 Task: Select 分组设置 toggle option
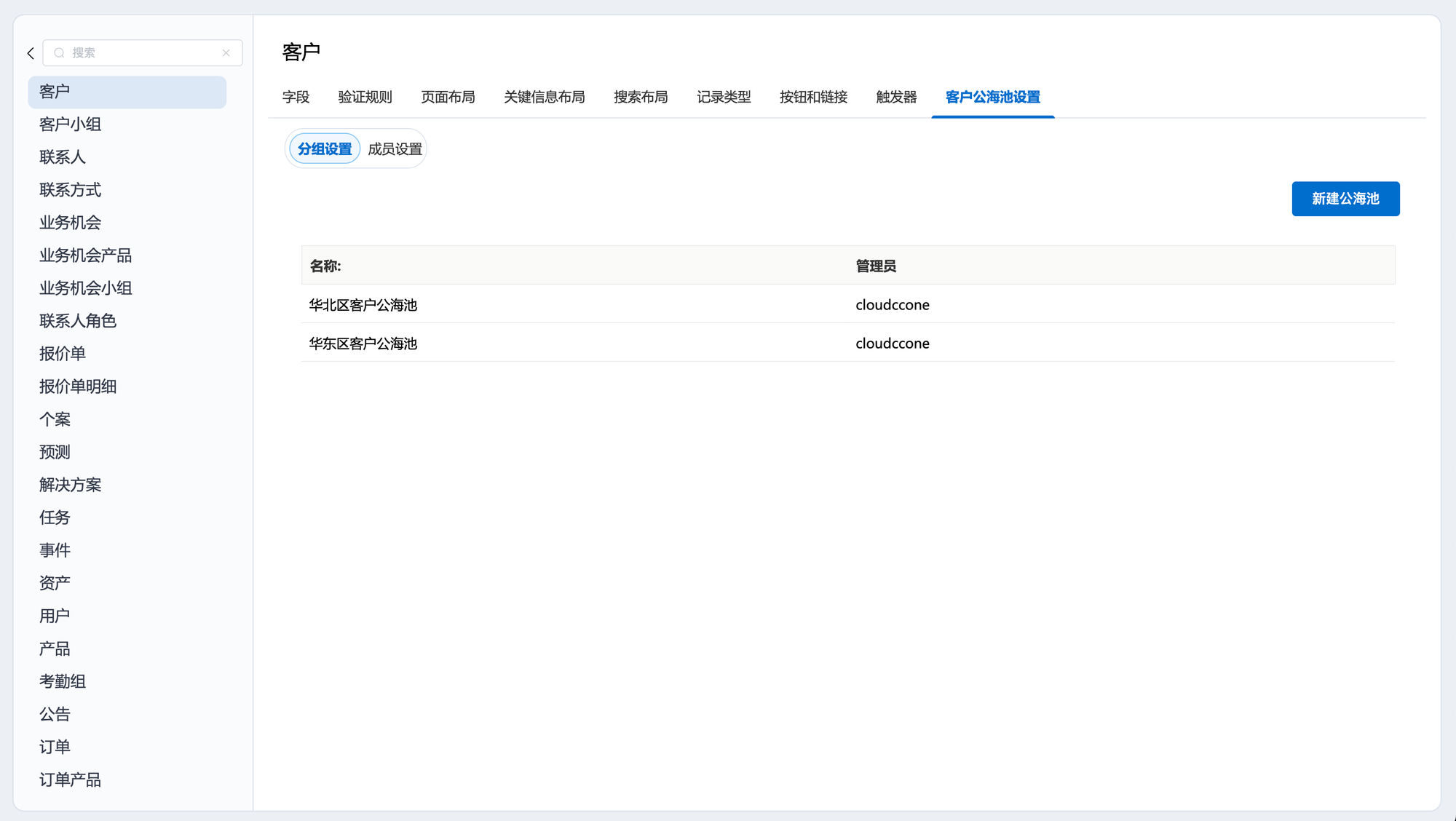coord(325,149)
